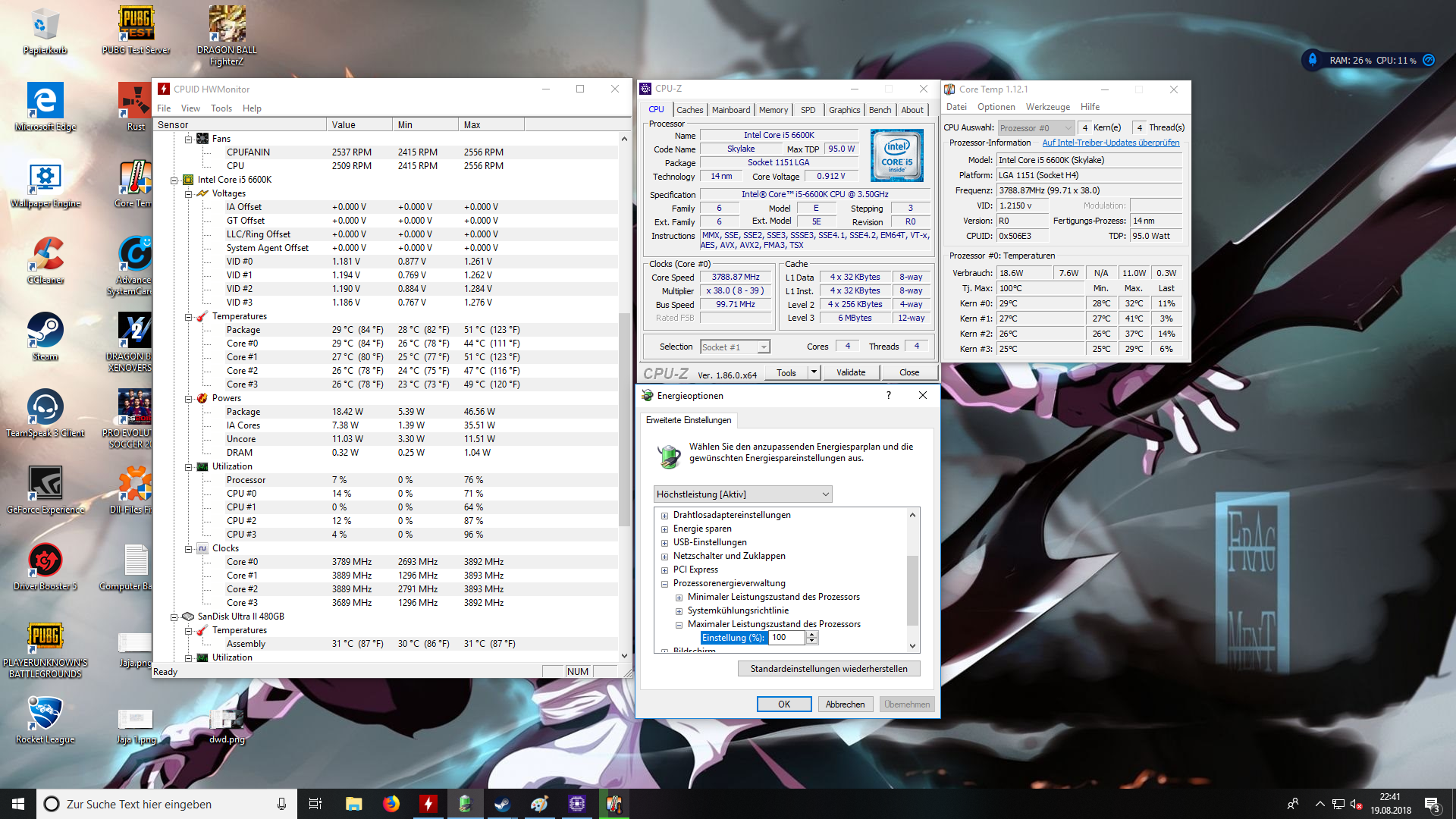Open CCleaner desktop shortcut
1456x819 pixels.
click(x=45, y=256)
